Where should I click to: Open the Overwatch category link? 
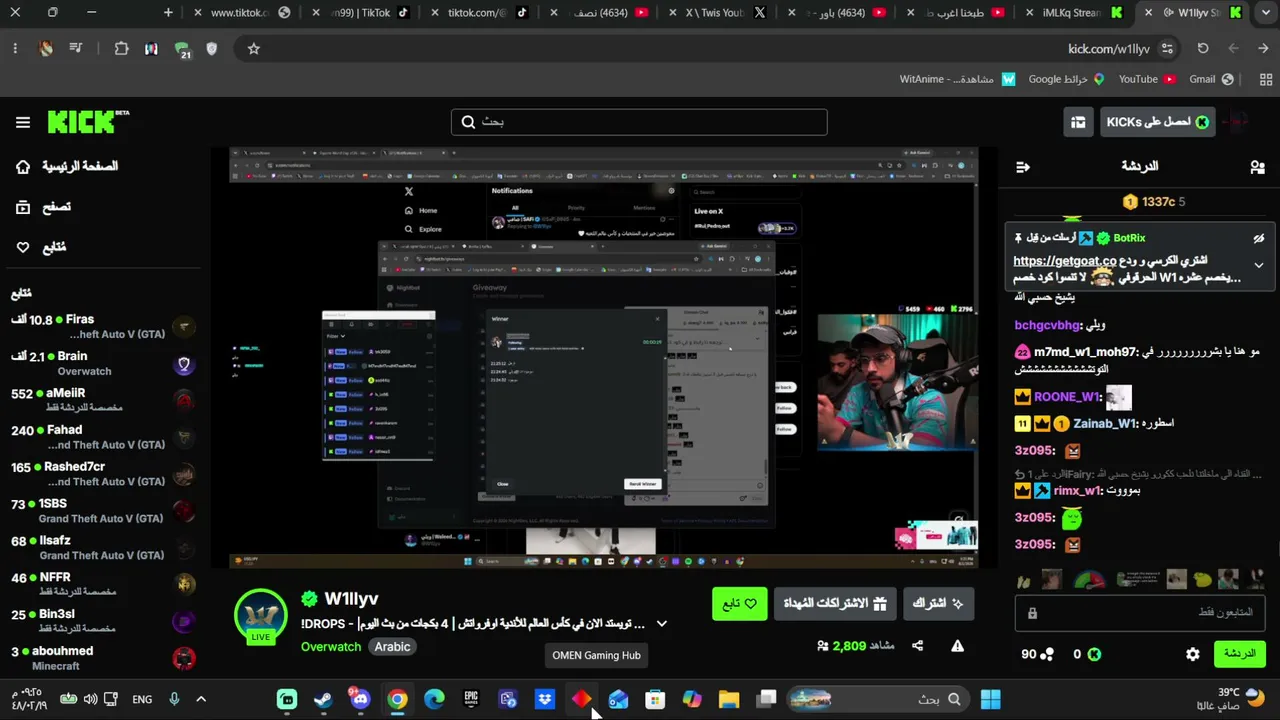point(331,647)
